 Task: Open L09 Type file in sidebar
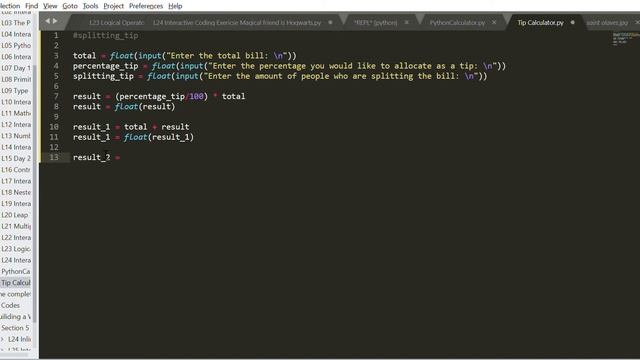pyautogui.click(x=16, y=91)
